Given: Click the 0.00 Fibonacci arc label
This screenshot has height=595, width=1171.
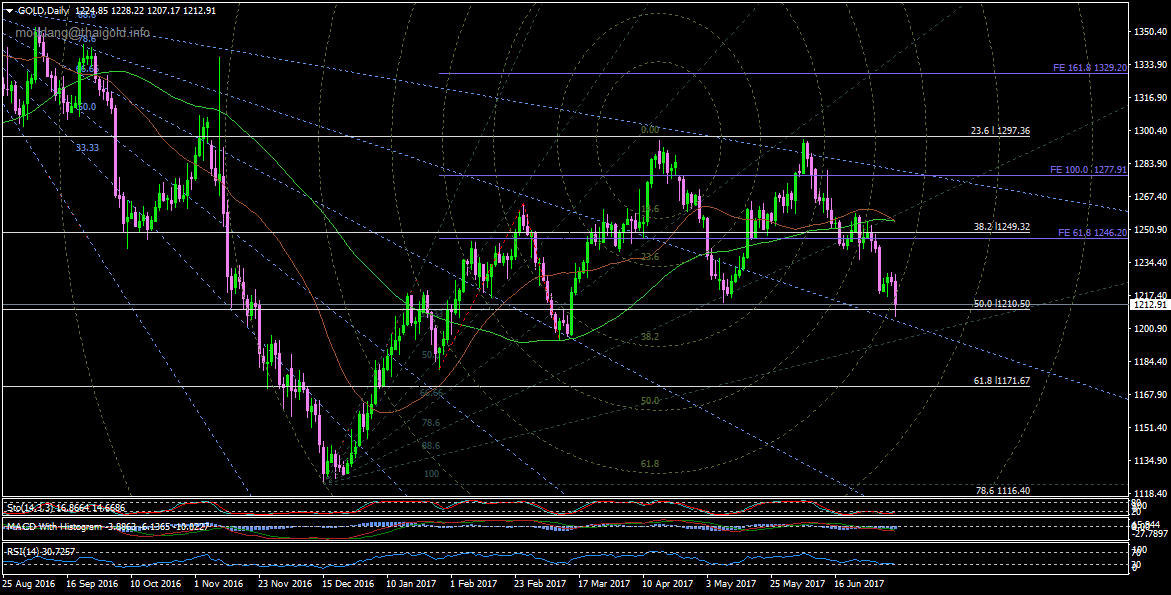Looking at the screenshot, I should pos(650,130).
